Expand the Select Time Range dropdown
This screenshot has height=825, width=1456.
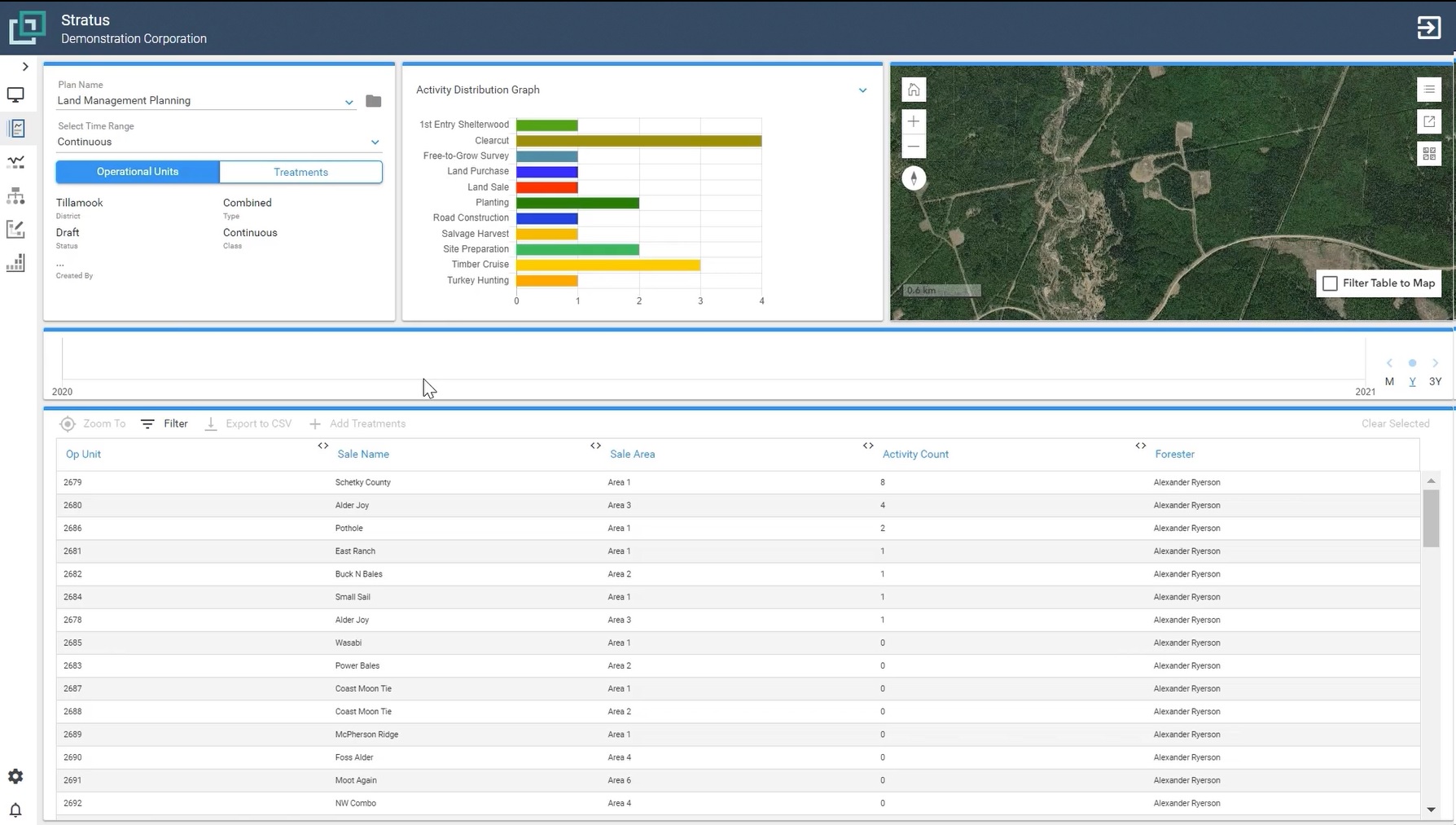point(375,142)
